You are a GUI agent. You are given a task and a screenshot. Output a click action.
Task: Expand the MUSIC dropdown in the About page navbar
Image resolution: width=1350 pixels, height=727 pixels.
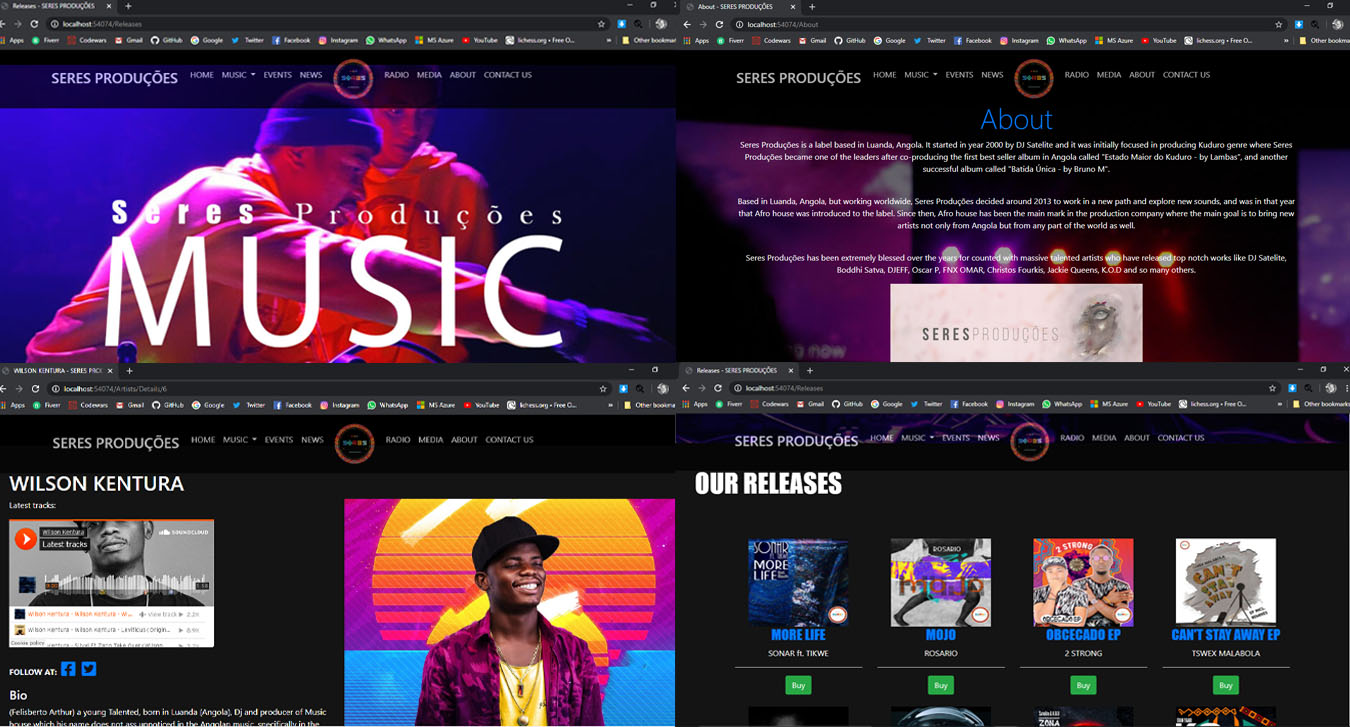[920, 75]
